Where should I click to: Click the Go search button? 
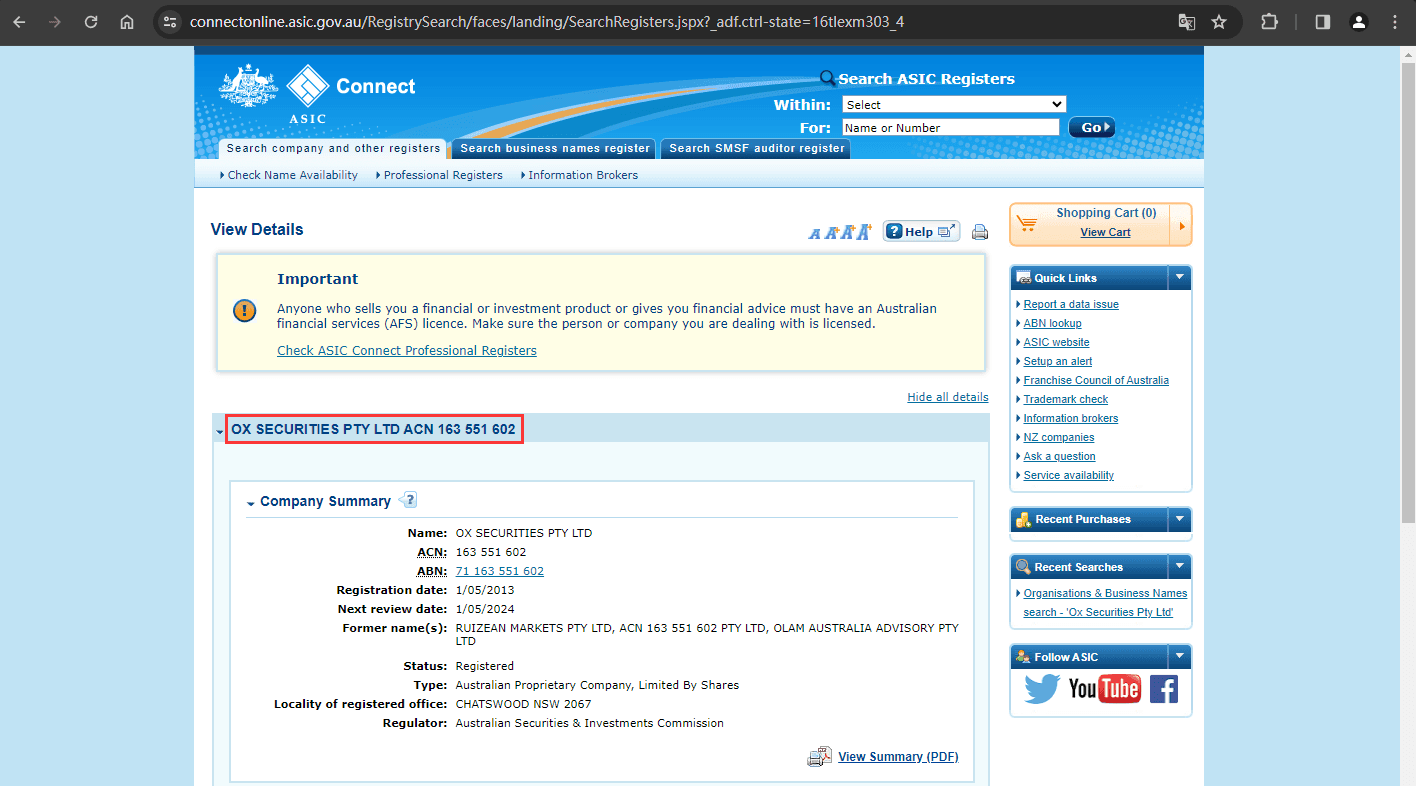1091,127
